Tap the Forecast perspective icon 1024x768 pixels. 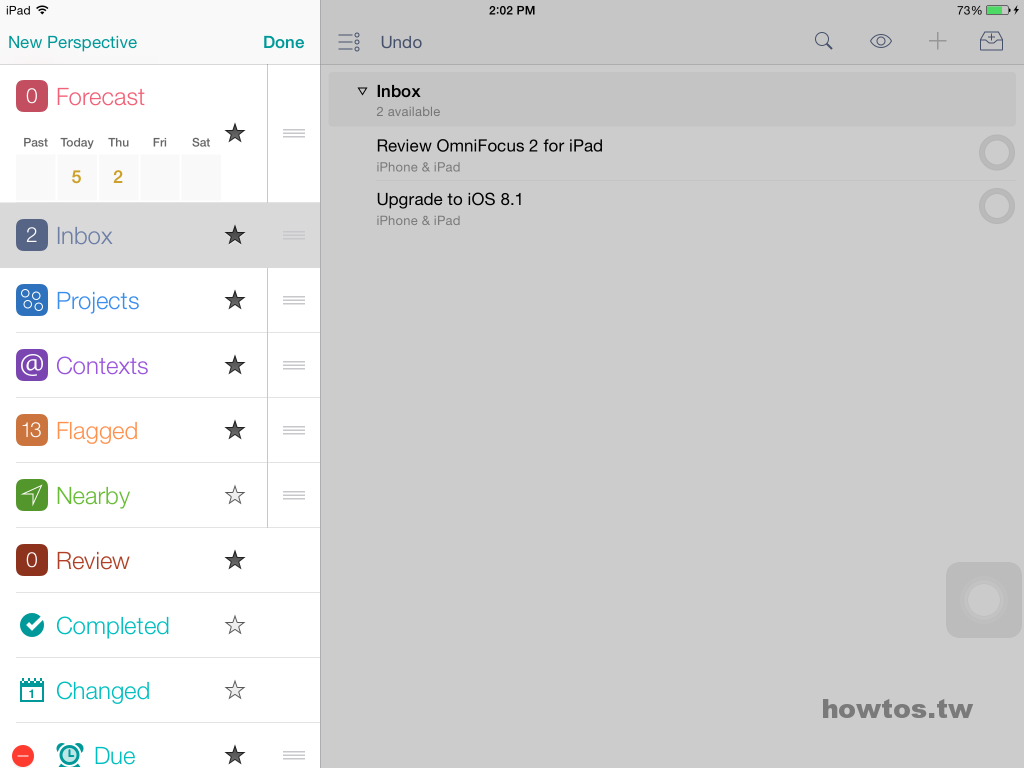[x=31, y=96]
